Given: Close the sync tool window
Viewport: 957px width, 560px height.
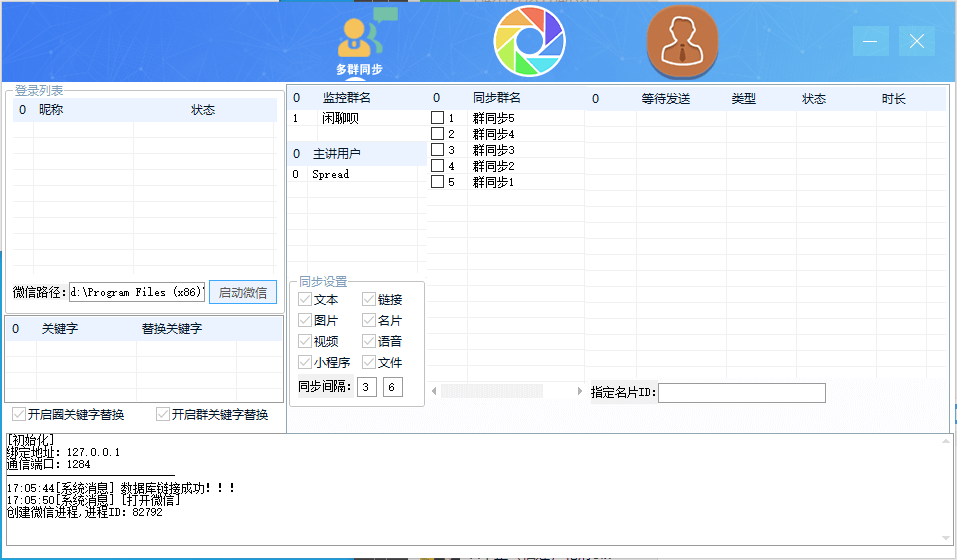Looking at the screenshot, I should click(917, 41).
